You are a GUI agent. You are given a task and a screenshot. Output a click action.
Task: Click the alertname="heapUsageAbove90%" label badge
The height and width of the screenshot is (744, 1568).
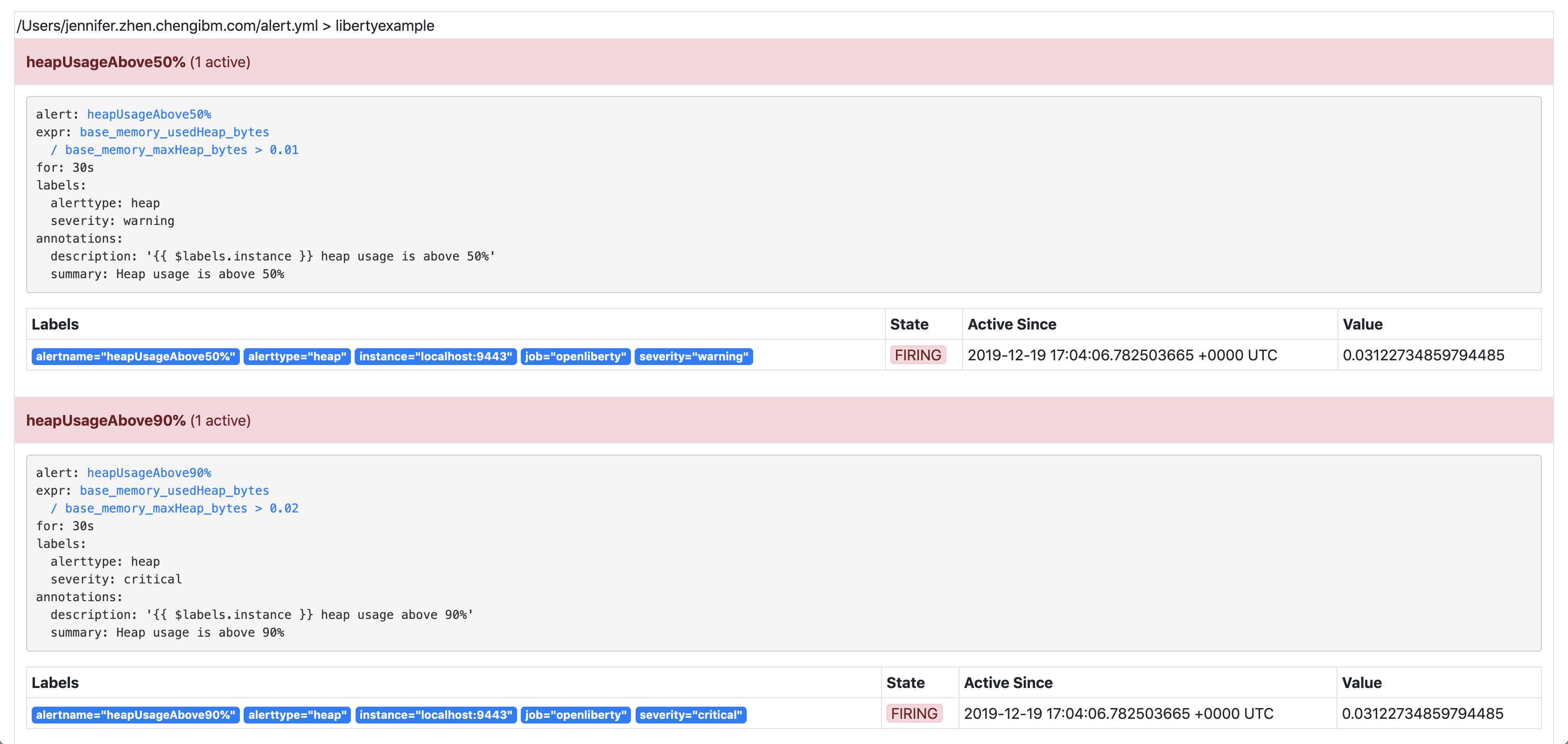[x=135, y=715]
